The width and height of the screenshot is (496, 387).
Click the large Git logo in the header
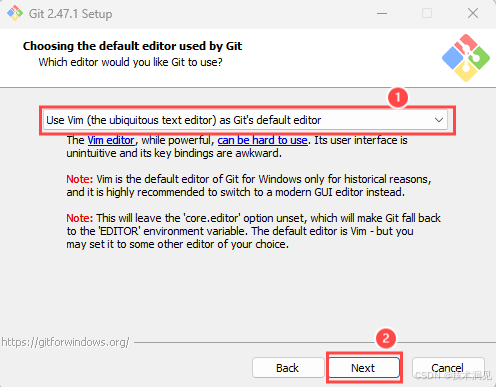(x=466, y=58)
